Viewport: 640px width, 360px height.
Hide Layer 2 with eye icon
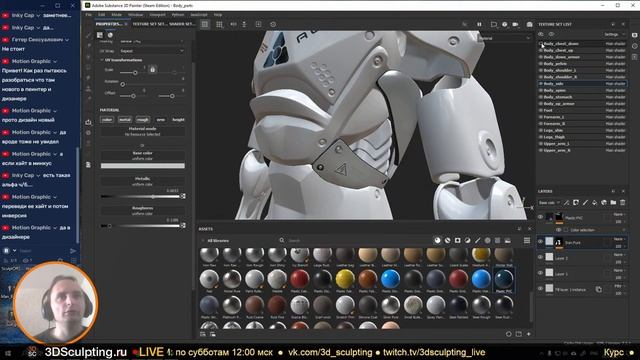point(540,258)
